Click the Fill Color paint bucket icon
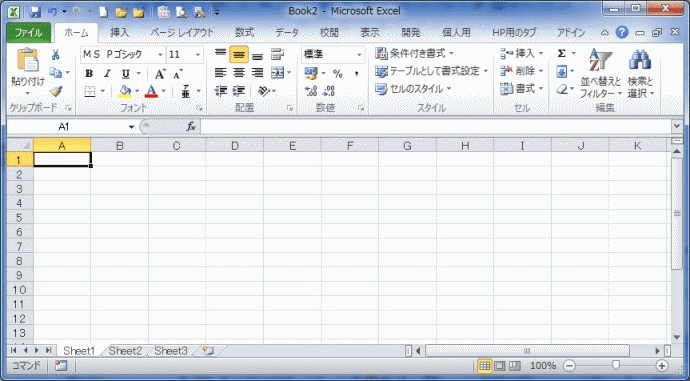The height and width of the screenshot is (381, 690). 125,91
